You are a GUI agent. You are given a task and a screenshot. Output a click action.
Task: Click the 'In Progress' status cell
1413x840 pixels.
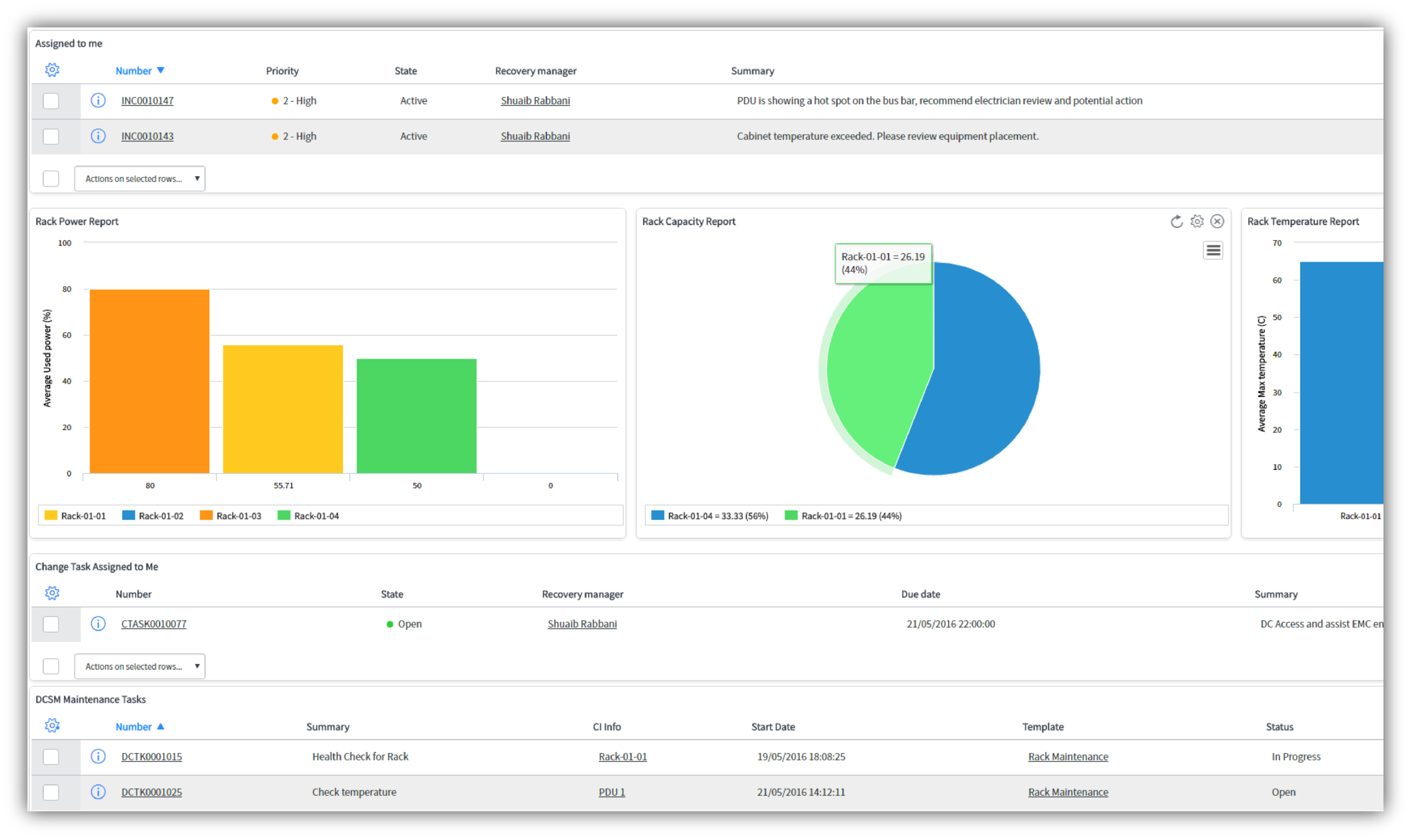coord(1296,756)
